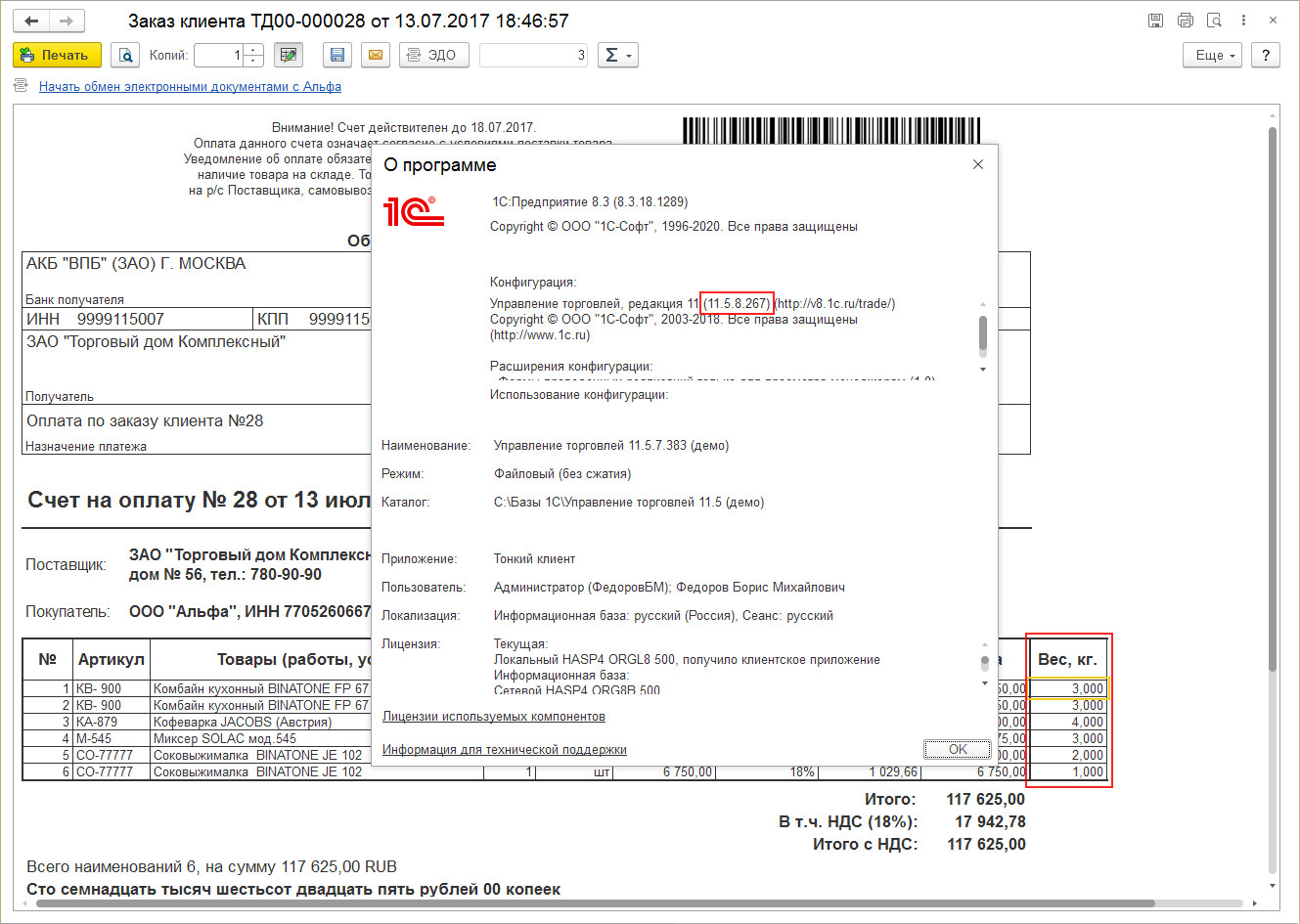Image resolution: width=1300 pixels, height=924 pixels.
Task: Click mode value Файловый (без сжатия)
Action: 562,473
